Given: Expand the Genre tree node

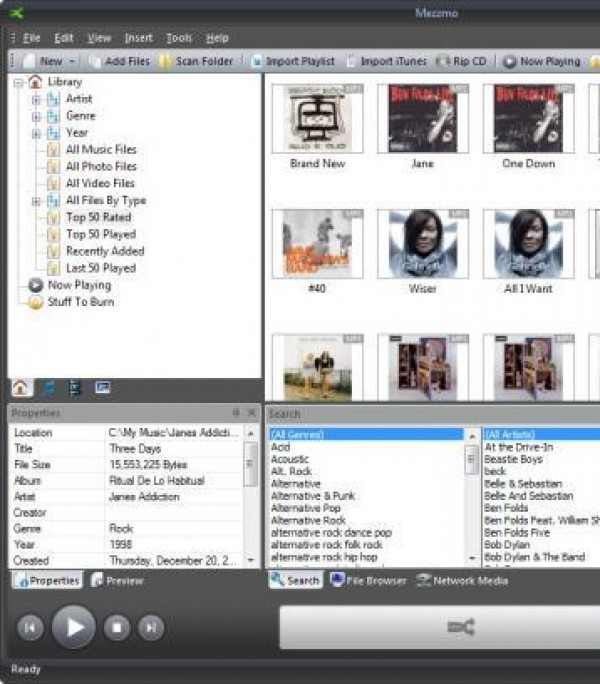Looking at the screenshot, I should pyautogui.click(x=36, y=116).
